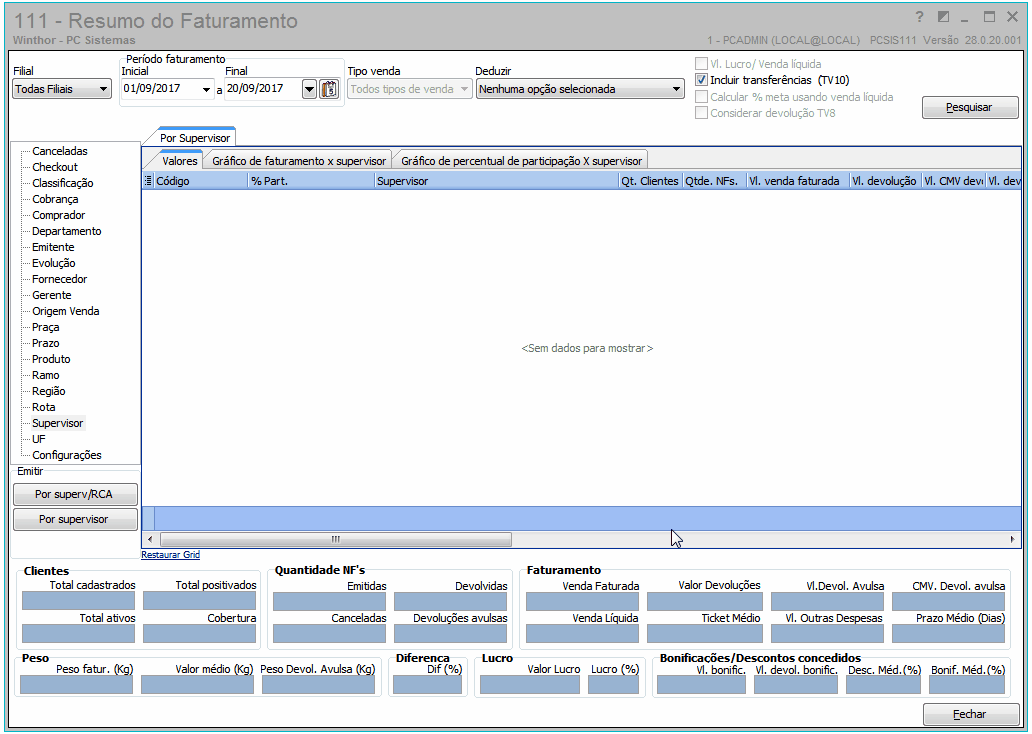
Task: Select Evolução in the tree
Action: [54, 263]
